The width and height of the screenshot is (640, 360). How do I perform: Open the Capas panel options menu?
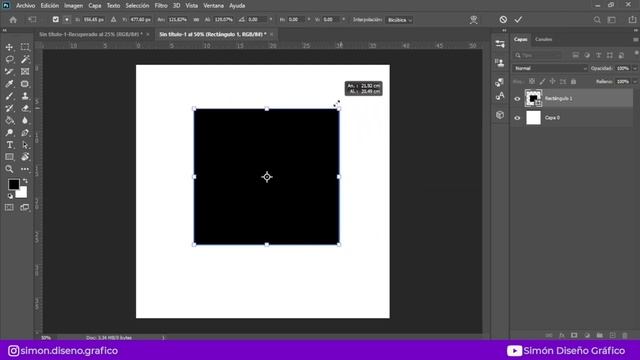[636, 40]
